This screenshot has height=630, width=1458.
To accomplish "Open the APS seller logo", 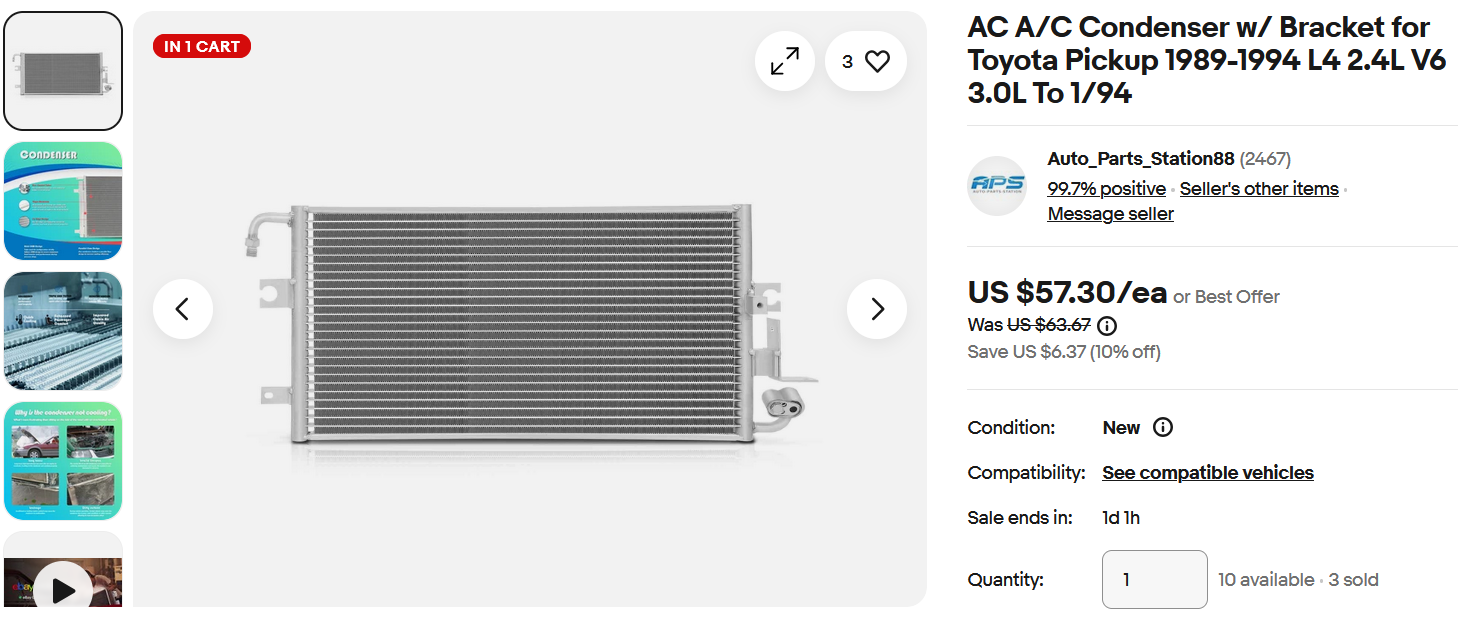I will coord(996,186).
